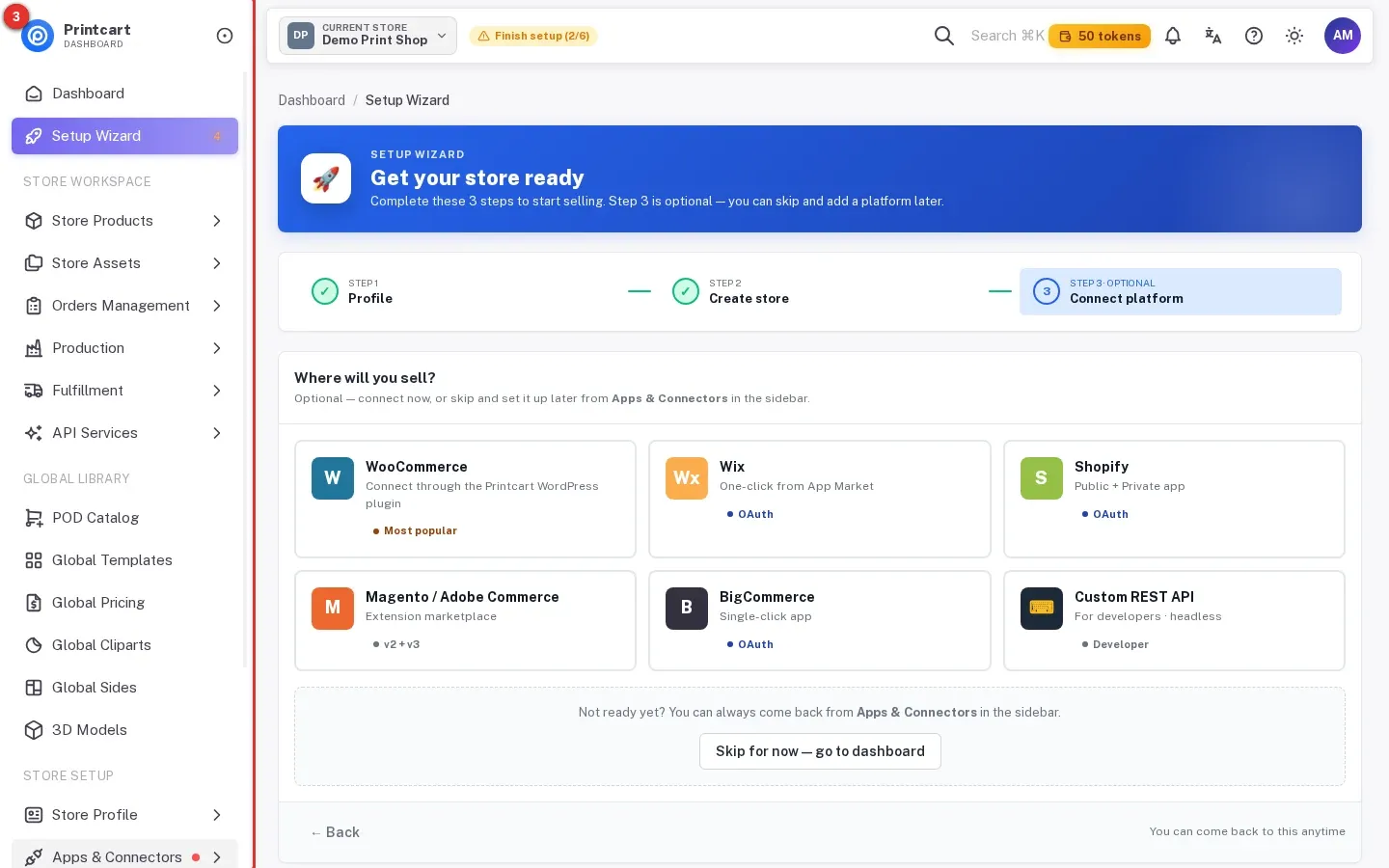Click Skip for now — go to dashboard

coord(820,751)
